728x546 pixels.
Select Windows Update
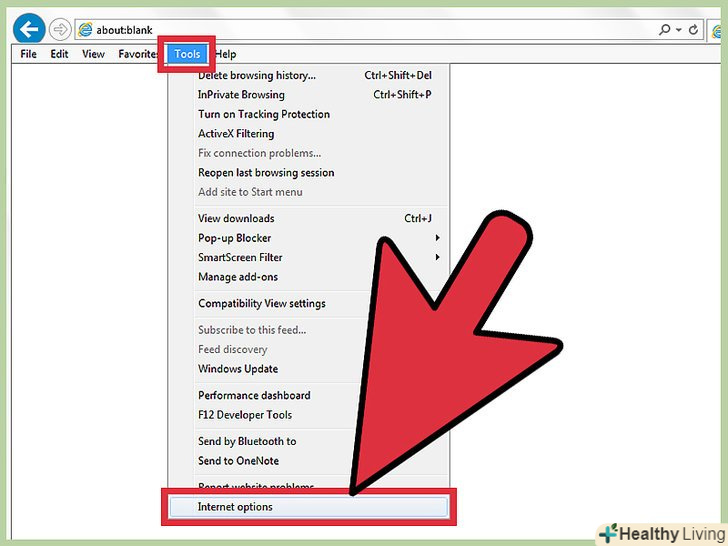(238, 369)
